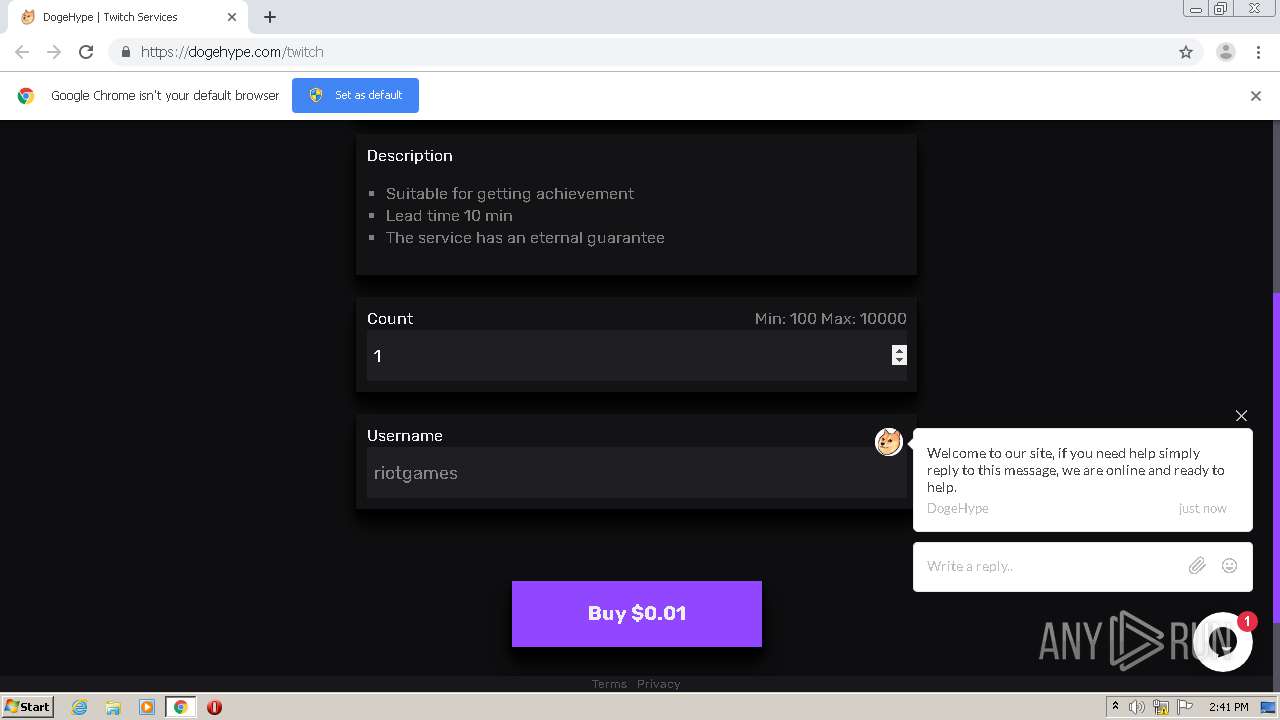Open the media player taskbar icon
This screenshot has width=1280, height=720.
[147, 707]
